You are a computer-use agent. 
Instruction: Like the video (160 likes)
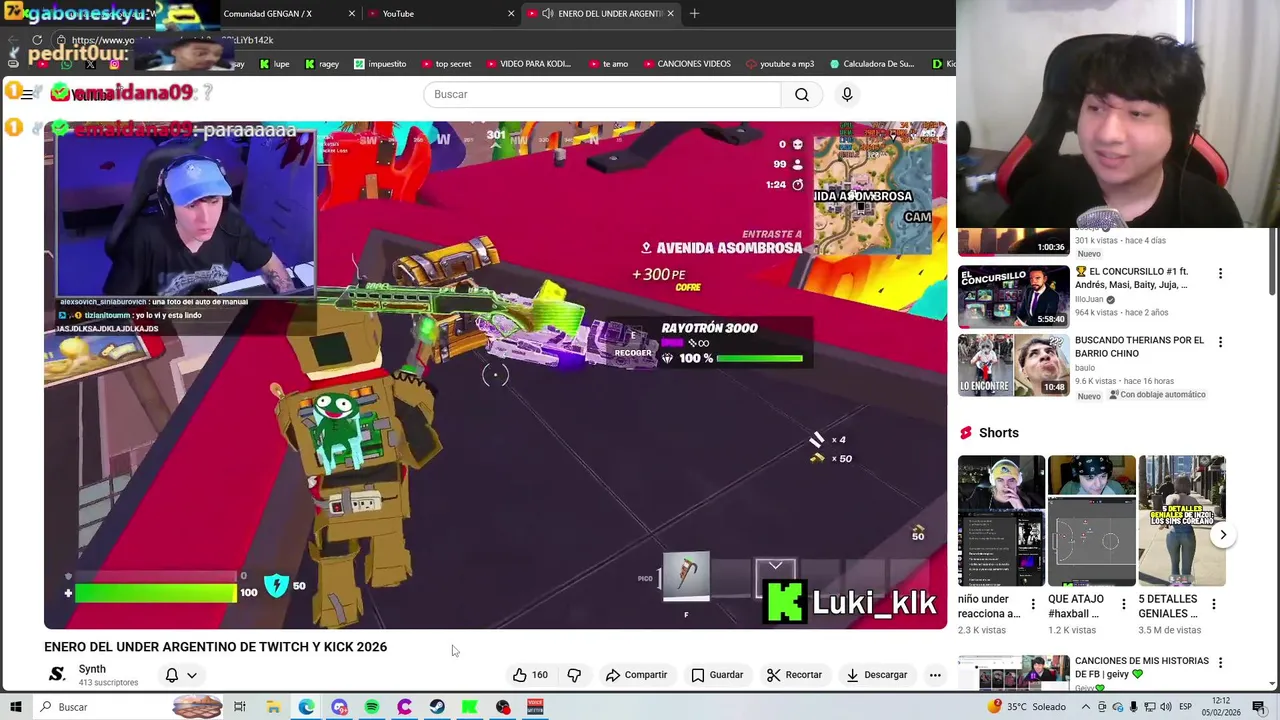point(530,675)
